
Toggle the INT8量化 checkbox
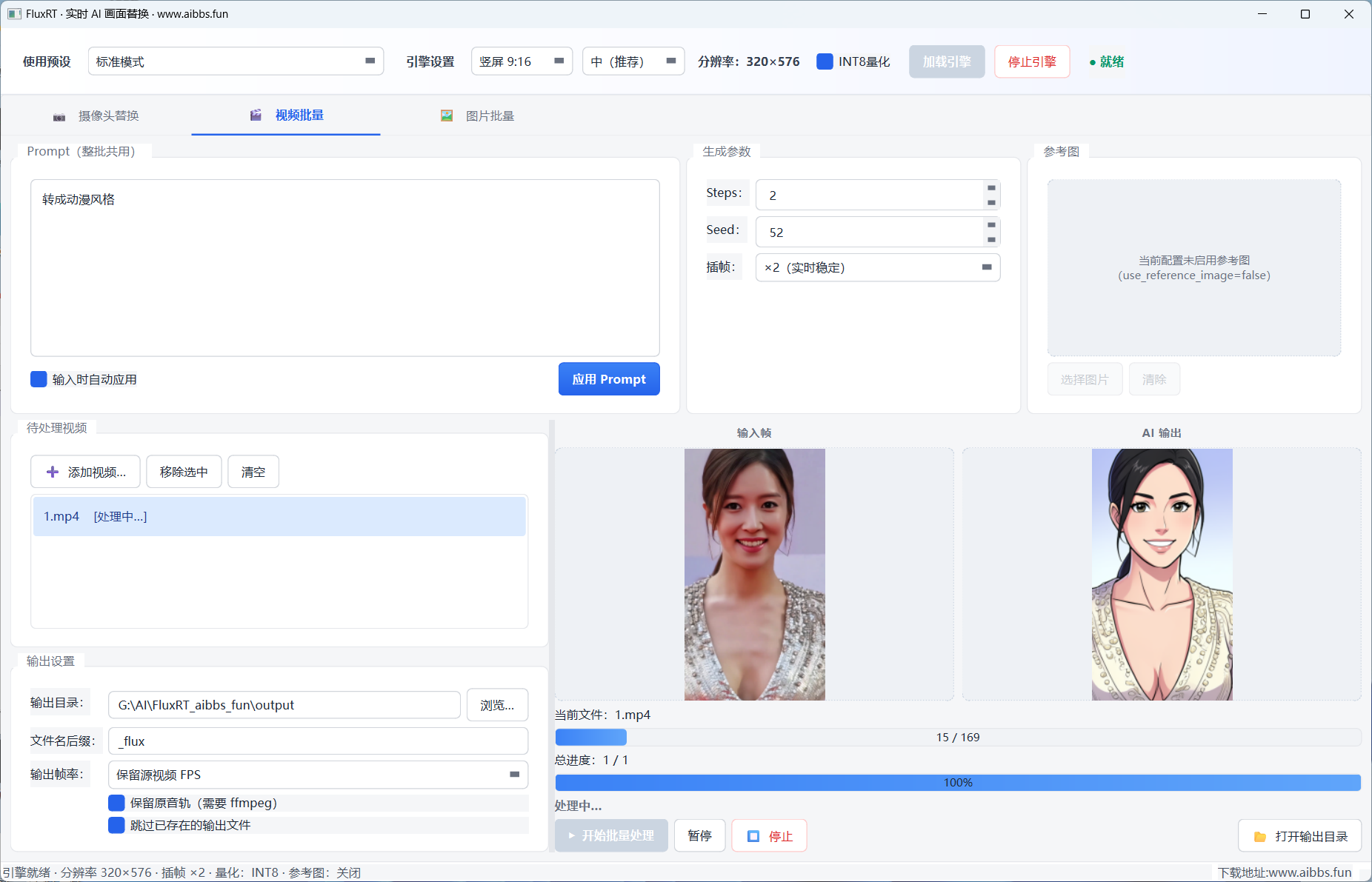825,61
